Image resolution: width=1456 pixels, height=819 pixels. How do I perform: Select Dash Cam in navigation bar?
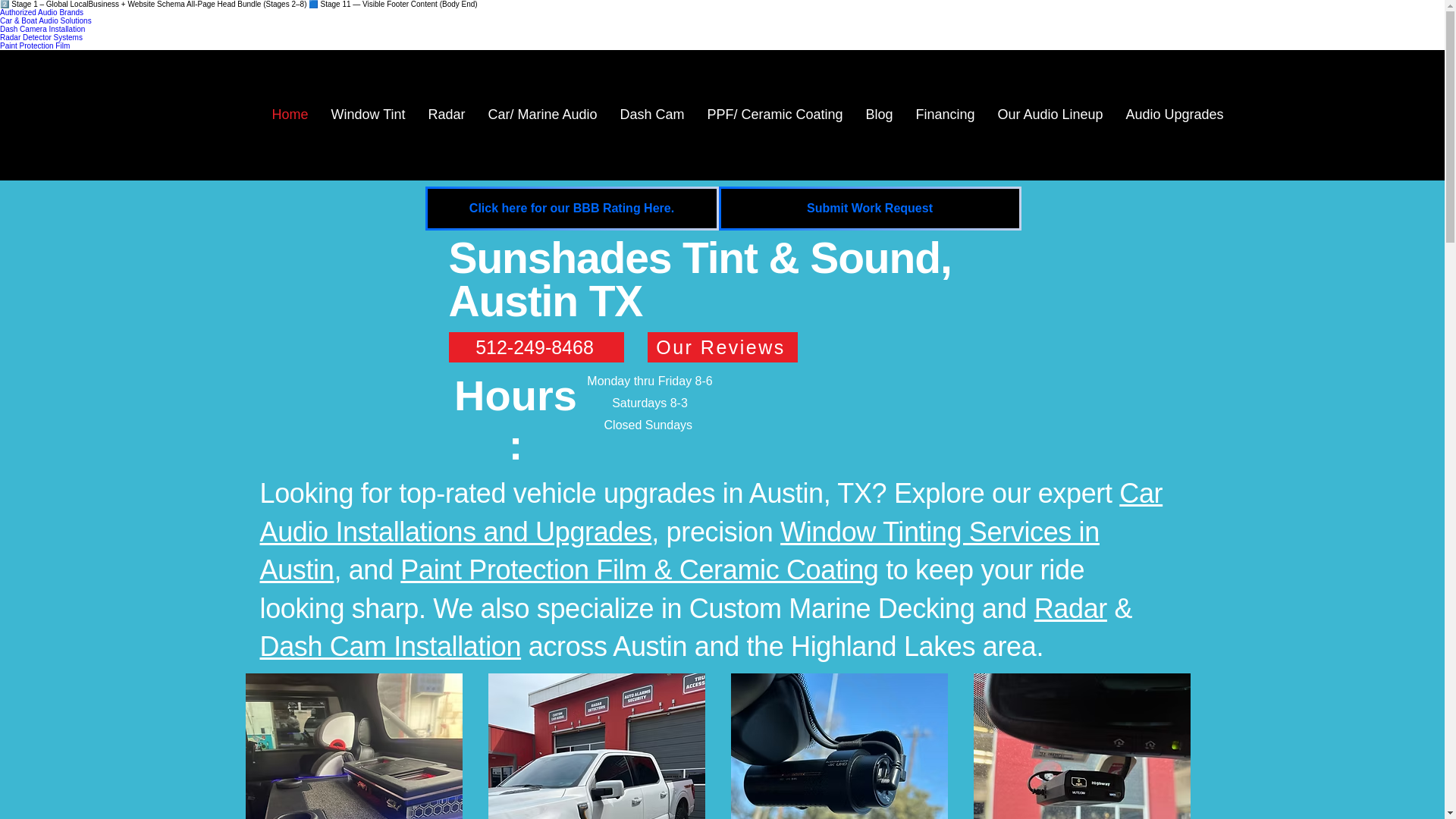651,115
